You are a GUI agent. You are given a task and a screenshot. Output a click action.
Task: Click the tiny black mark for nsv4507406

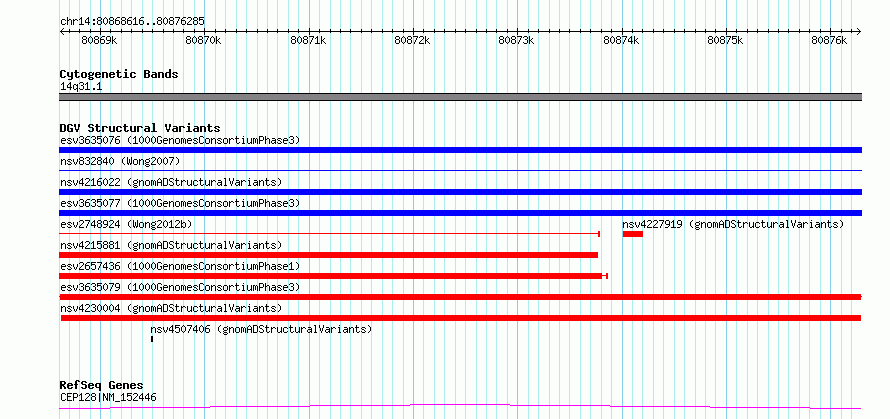(x=152, y=339)
